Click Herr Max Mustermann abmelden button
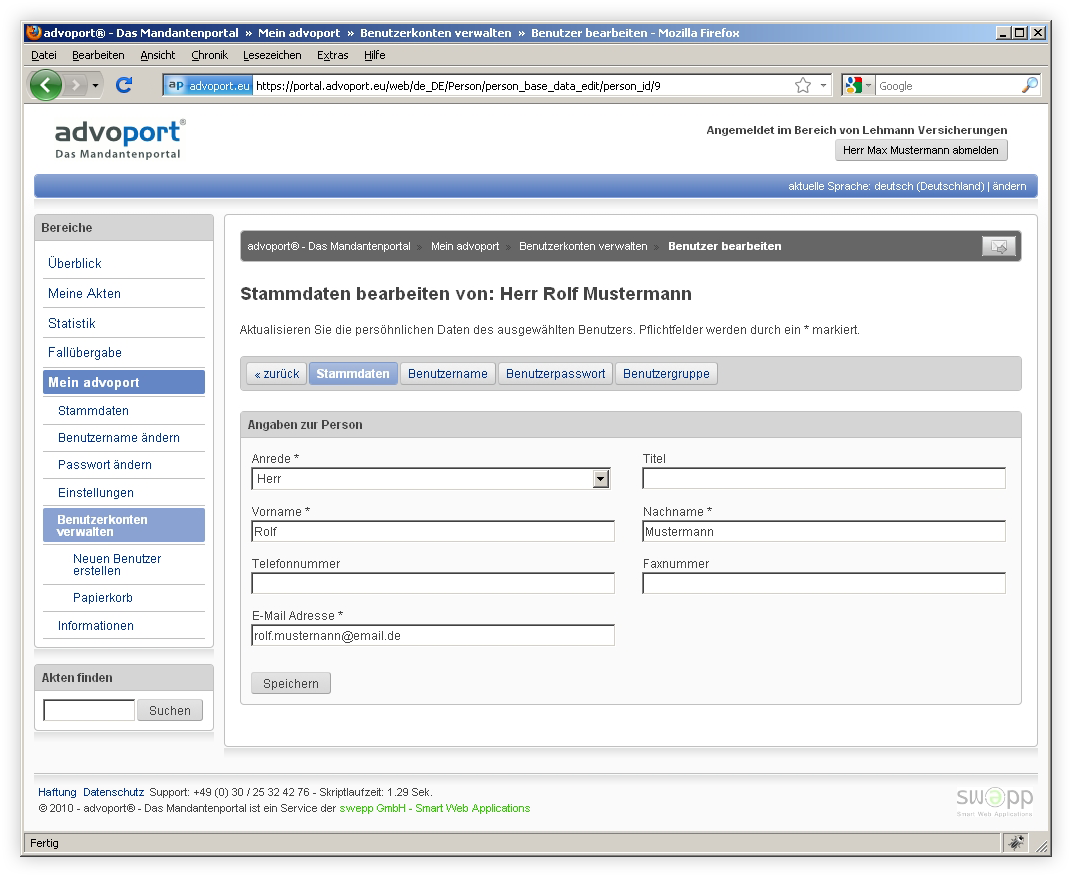 (921, 150)
